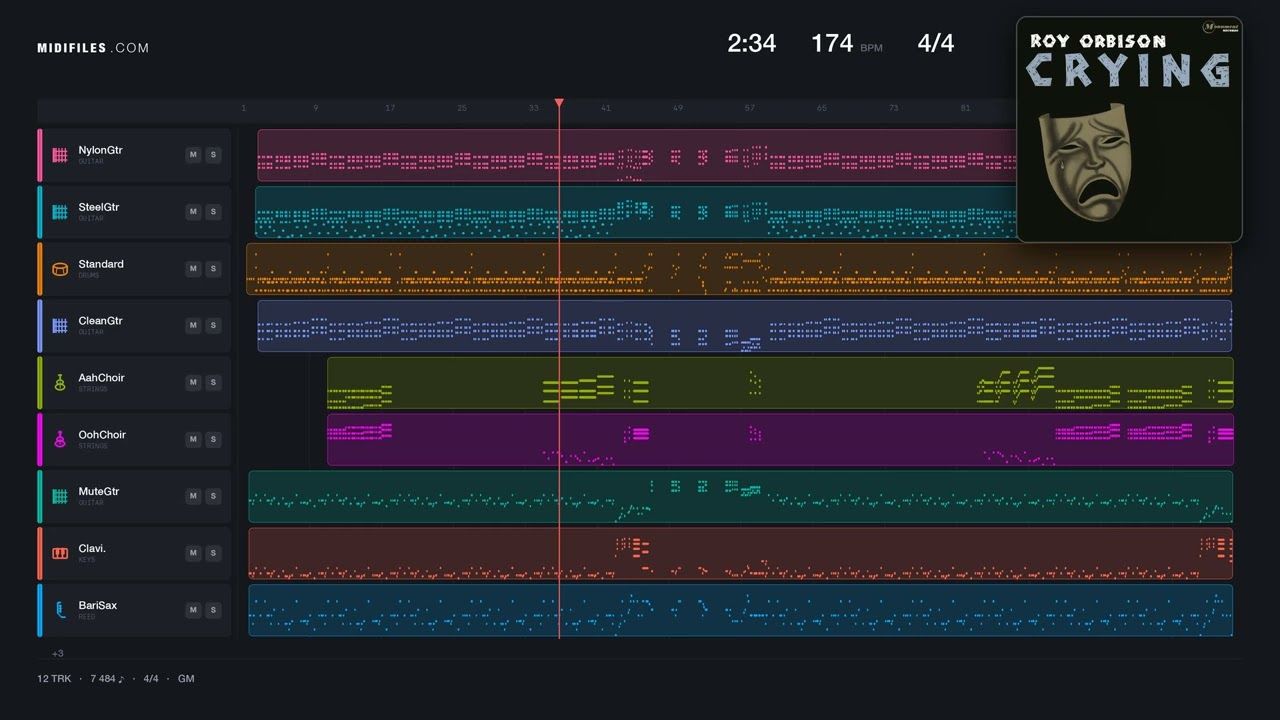The image size is (1280, 720).
Task: Select the AahChoir track name
Action: (x=101, y=378)
